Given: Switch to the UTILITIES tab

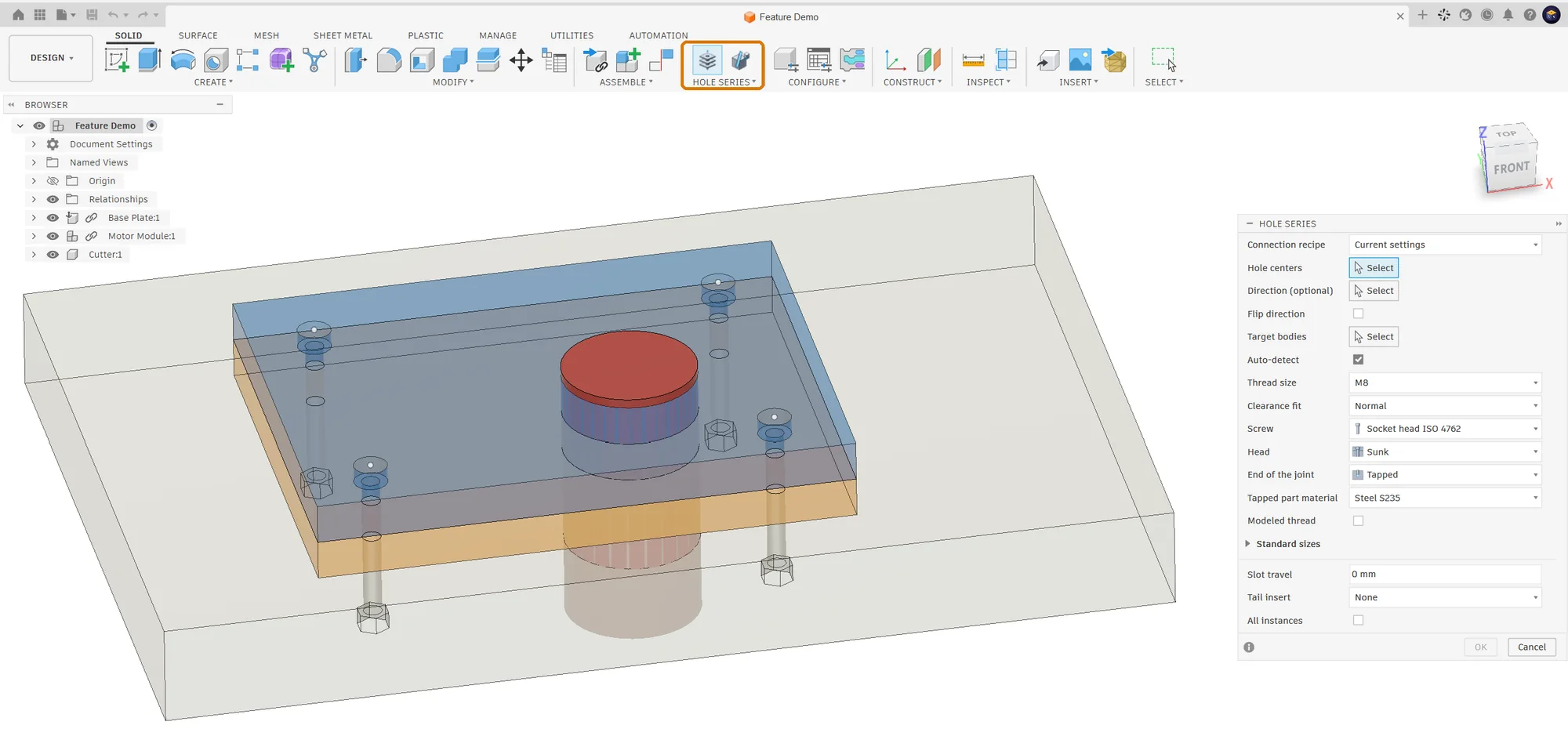Looking at the screenshot, I should click(572, 35).
